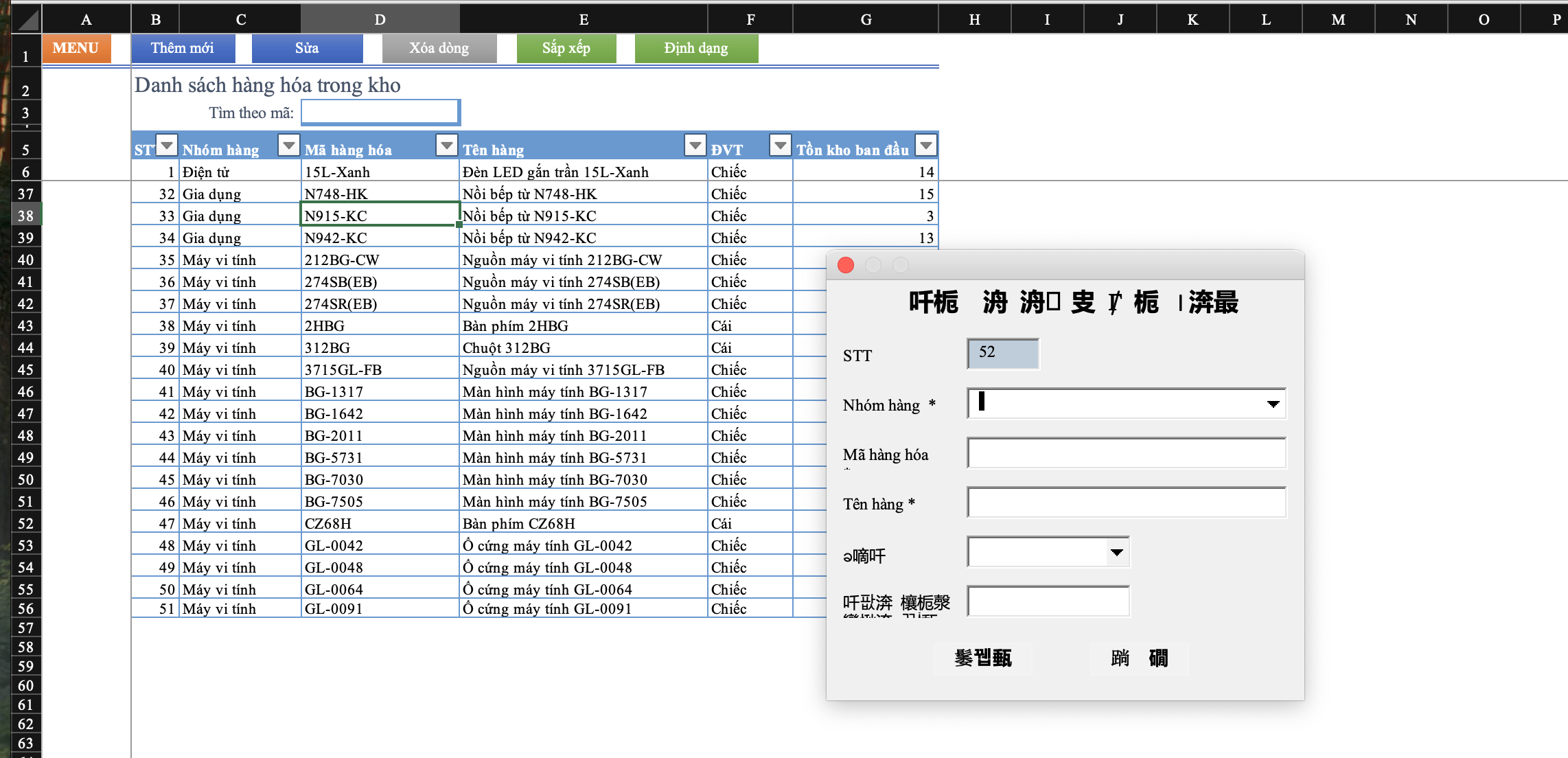The height and width of the screenshot is (758, 1568).
Task: Click the Tên hàng field in form
Action: (1126, 503)
